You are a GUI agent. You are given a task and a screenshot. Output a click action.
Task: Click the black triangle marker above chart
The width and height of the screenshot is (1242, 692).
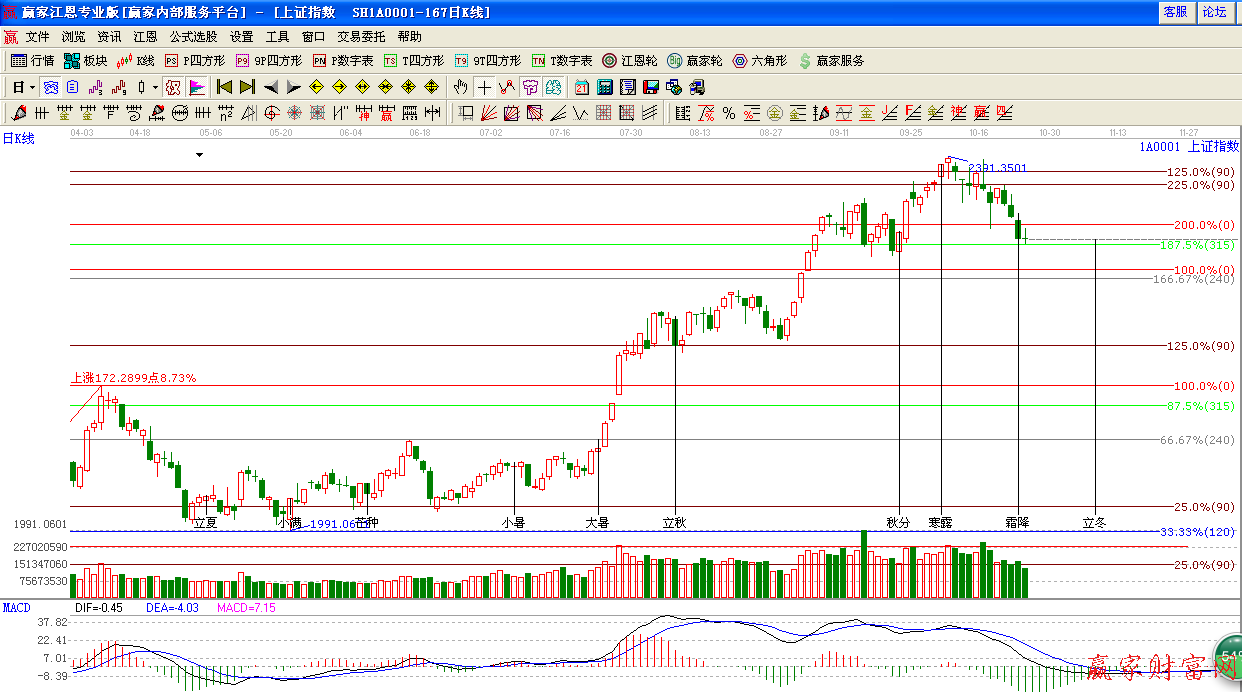(199, 155)
